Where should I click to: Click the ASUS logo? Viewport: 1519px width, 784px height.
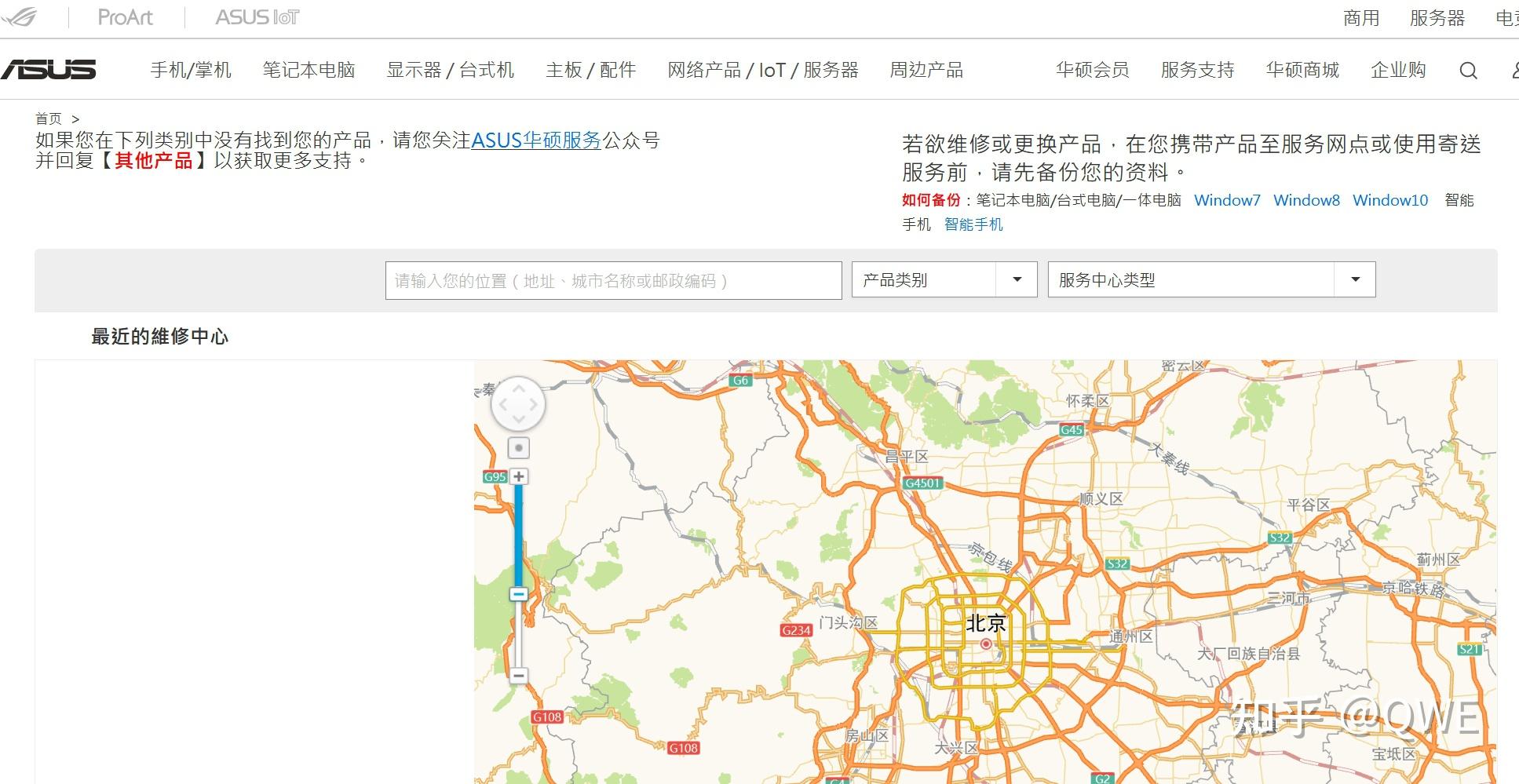[x=48, y=70]
